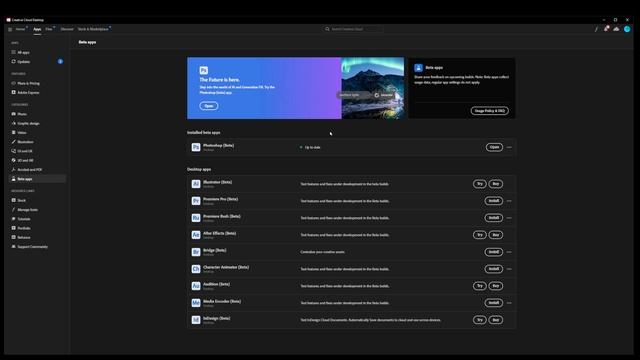Switch to the Files tab

[x=49, y=29]
